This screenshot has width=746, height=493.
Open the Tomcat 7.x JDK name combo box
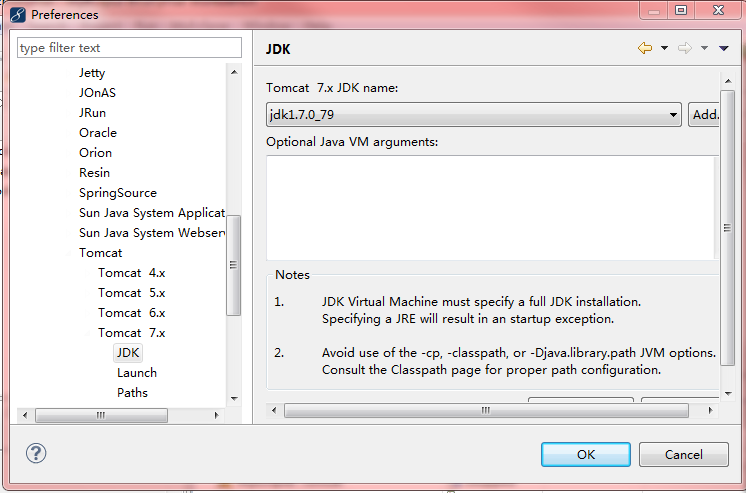(x=473, y=115)
